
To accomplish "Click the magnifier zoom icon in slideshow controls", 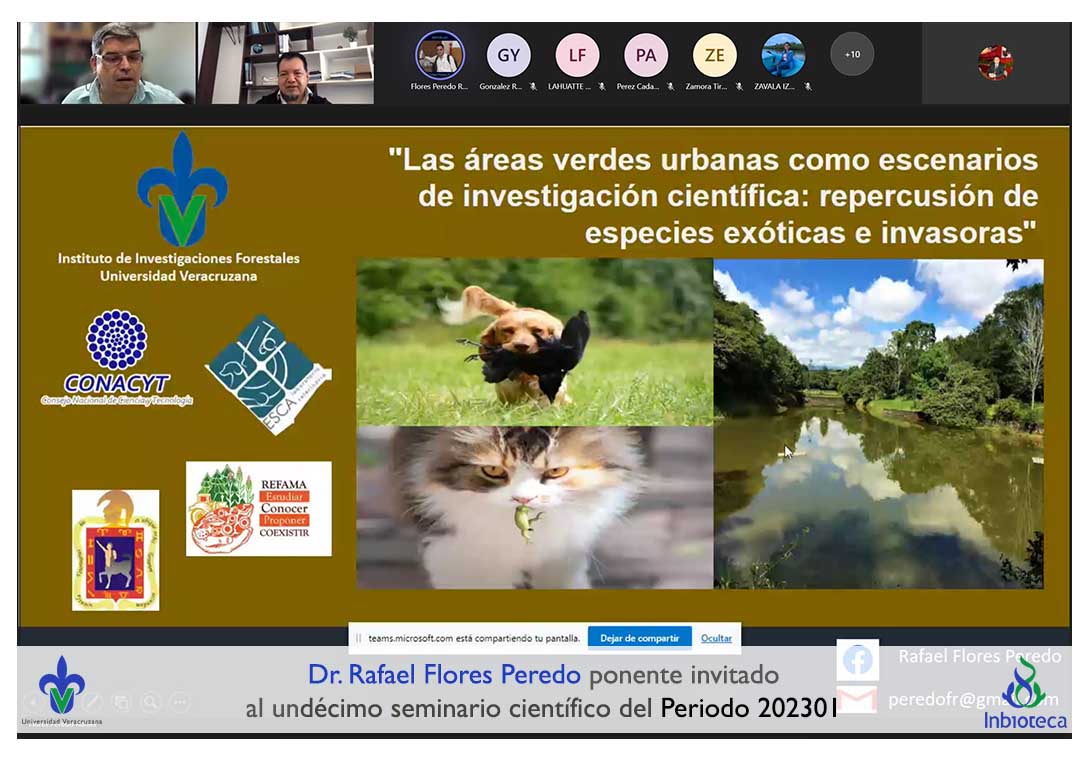I will click(150, 702).
